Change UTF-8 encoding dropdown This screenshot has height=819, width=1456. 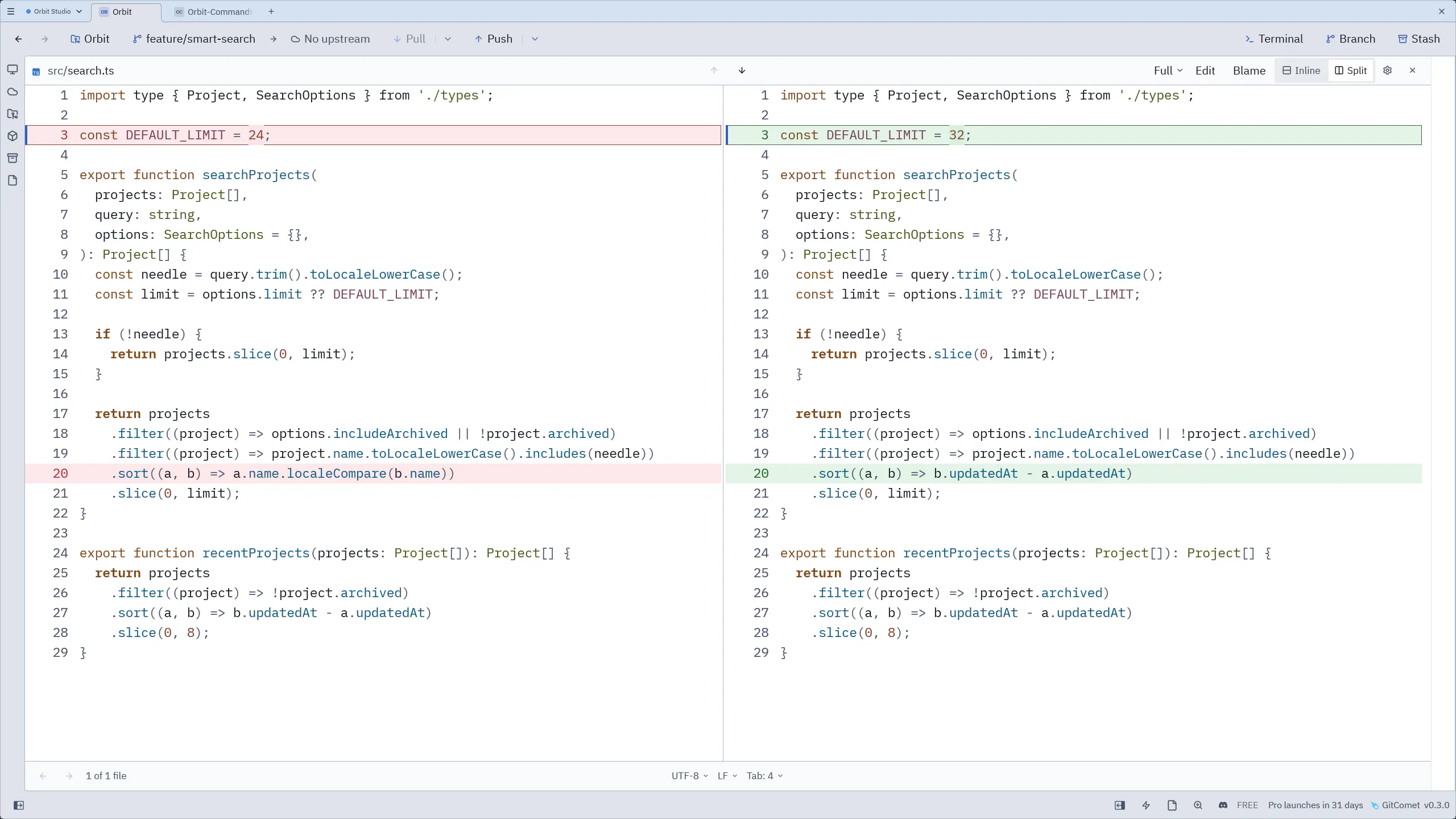[689, 776]
